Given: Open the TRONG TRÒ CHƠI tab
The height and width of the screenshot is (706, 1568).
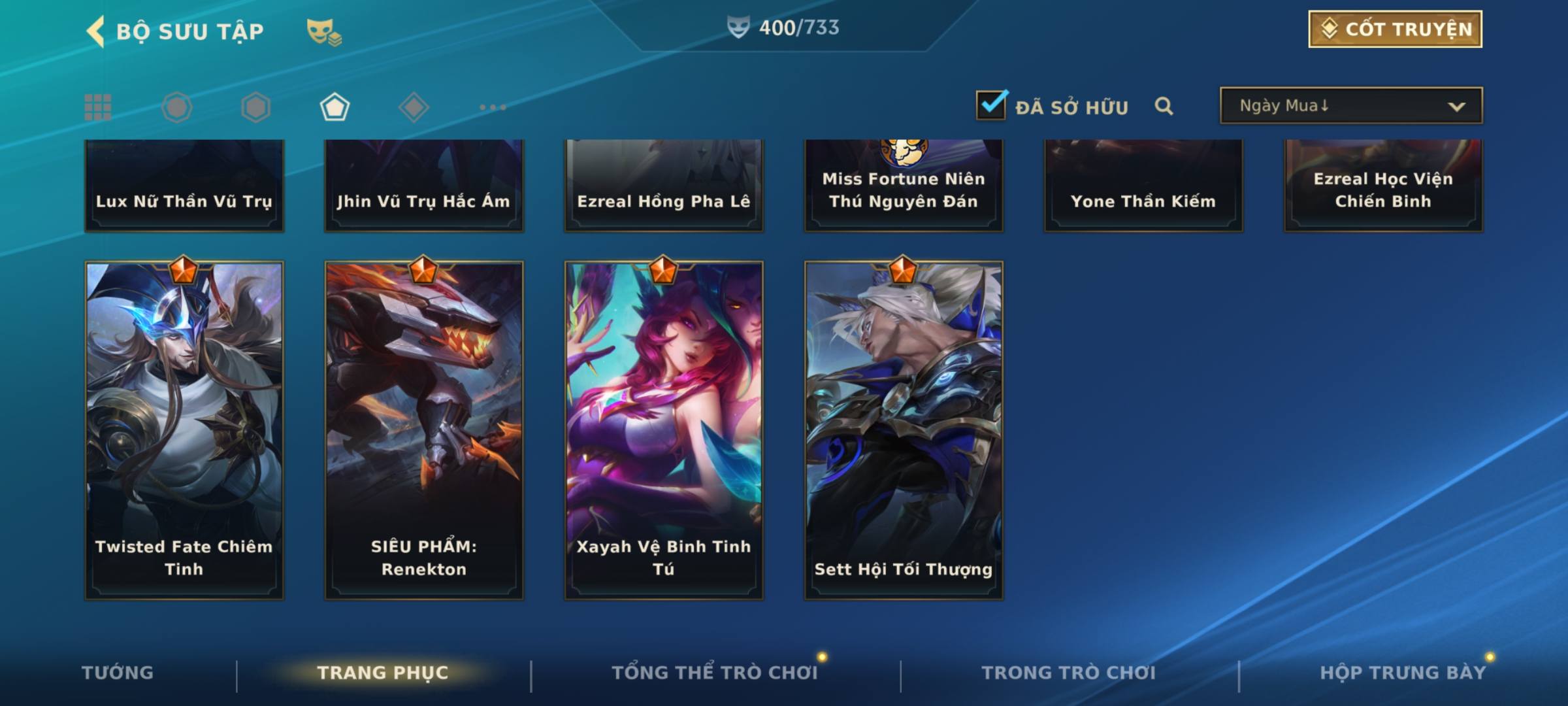Looking at the screenshot, I should click(1068, 673).
